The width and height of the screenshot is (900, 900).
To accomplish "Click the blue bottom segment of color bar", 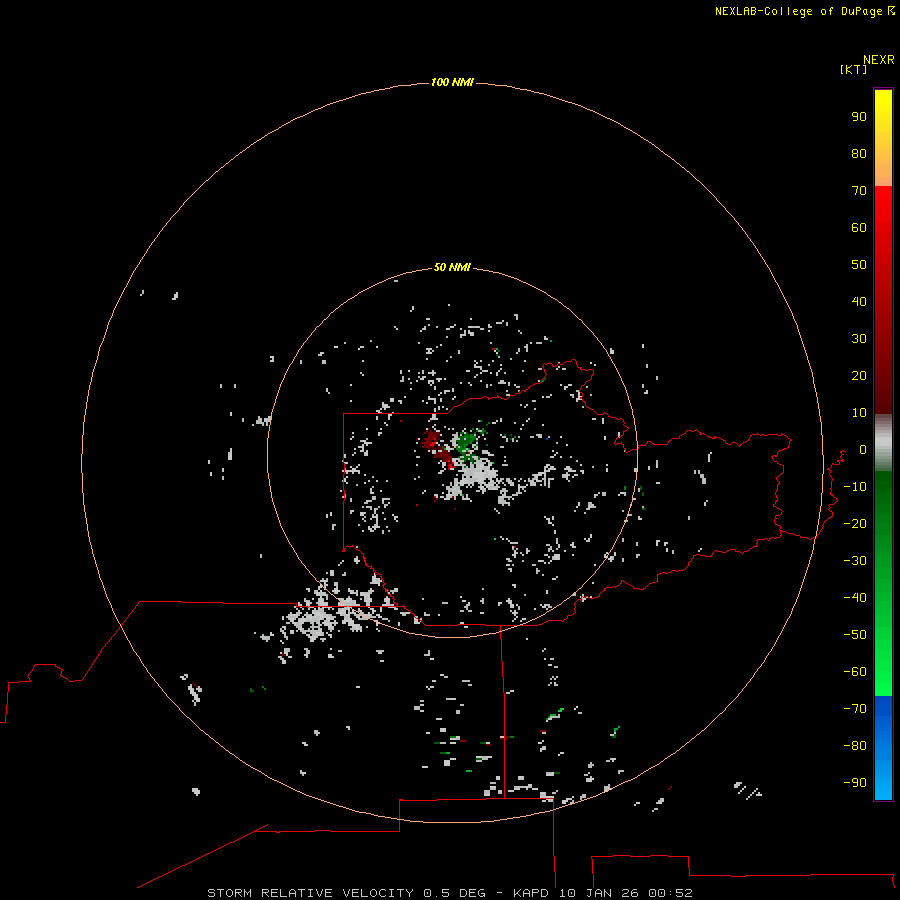I will pos(883,748).
